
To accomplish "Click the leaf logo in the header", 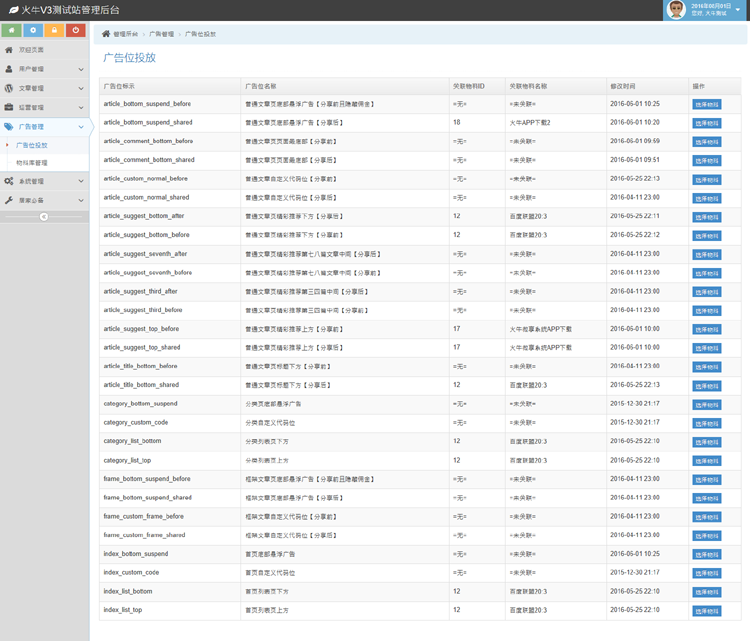I will [x=12, y=10].
